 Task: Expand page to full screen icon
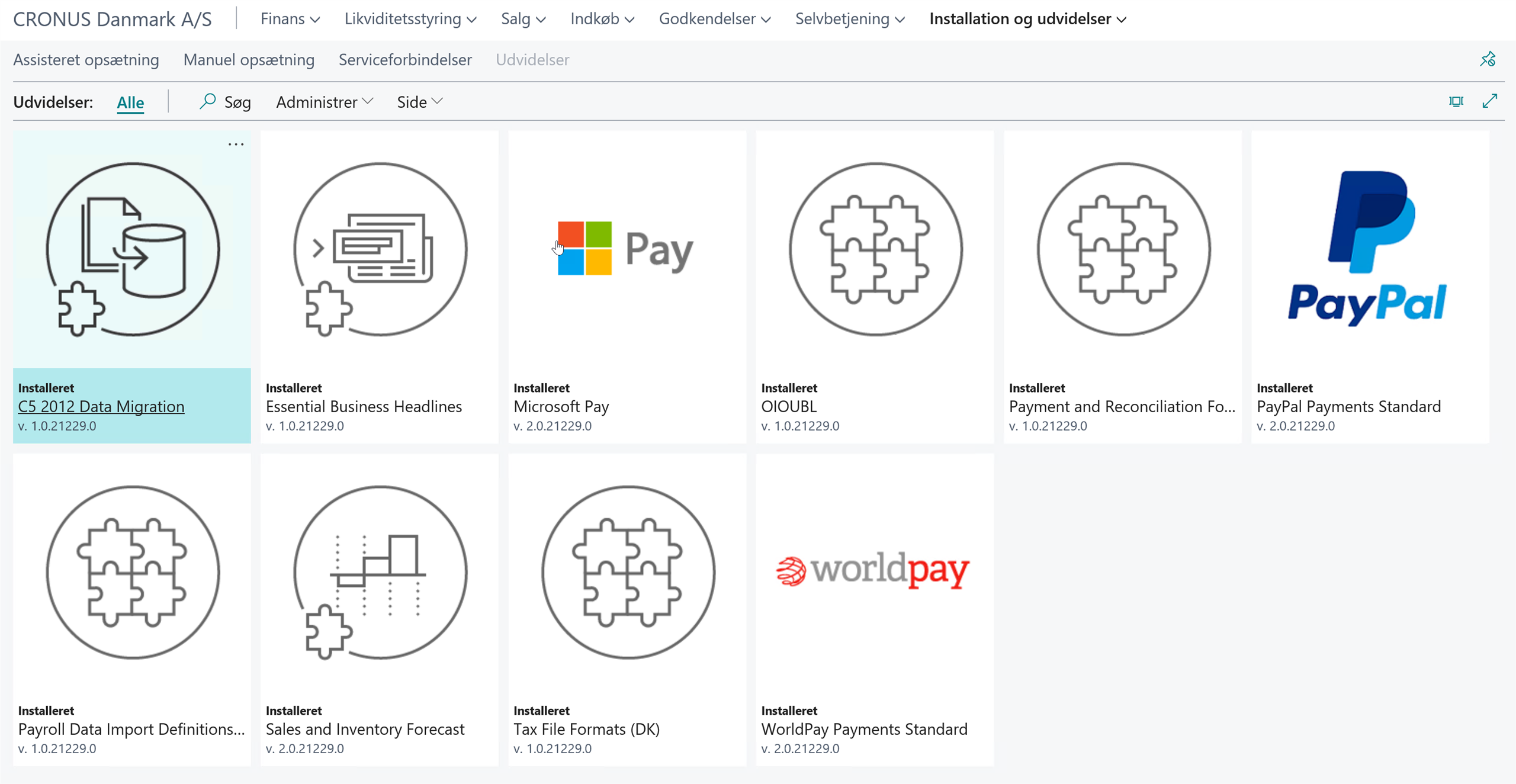[x=1490, y=101]
